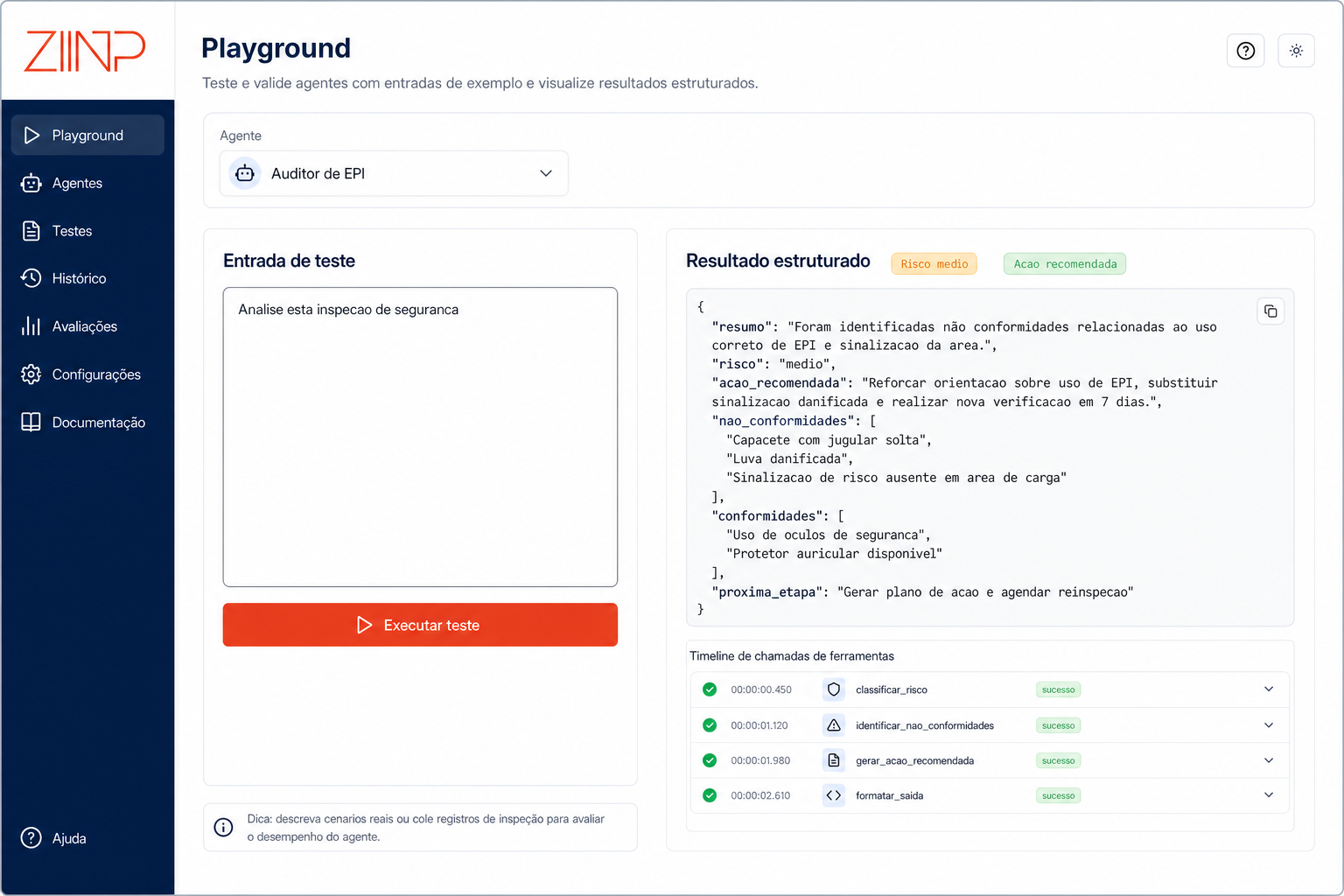The image size is (1344, 896).
Task: Open Ajuda at the sidebar bottom
Action: (54, 838)
